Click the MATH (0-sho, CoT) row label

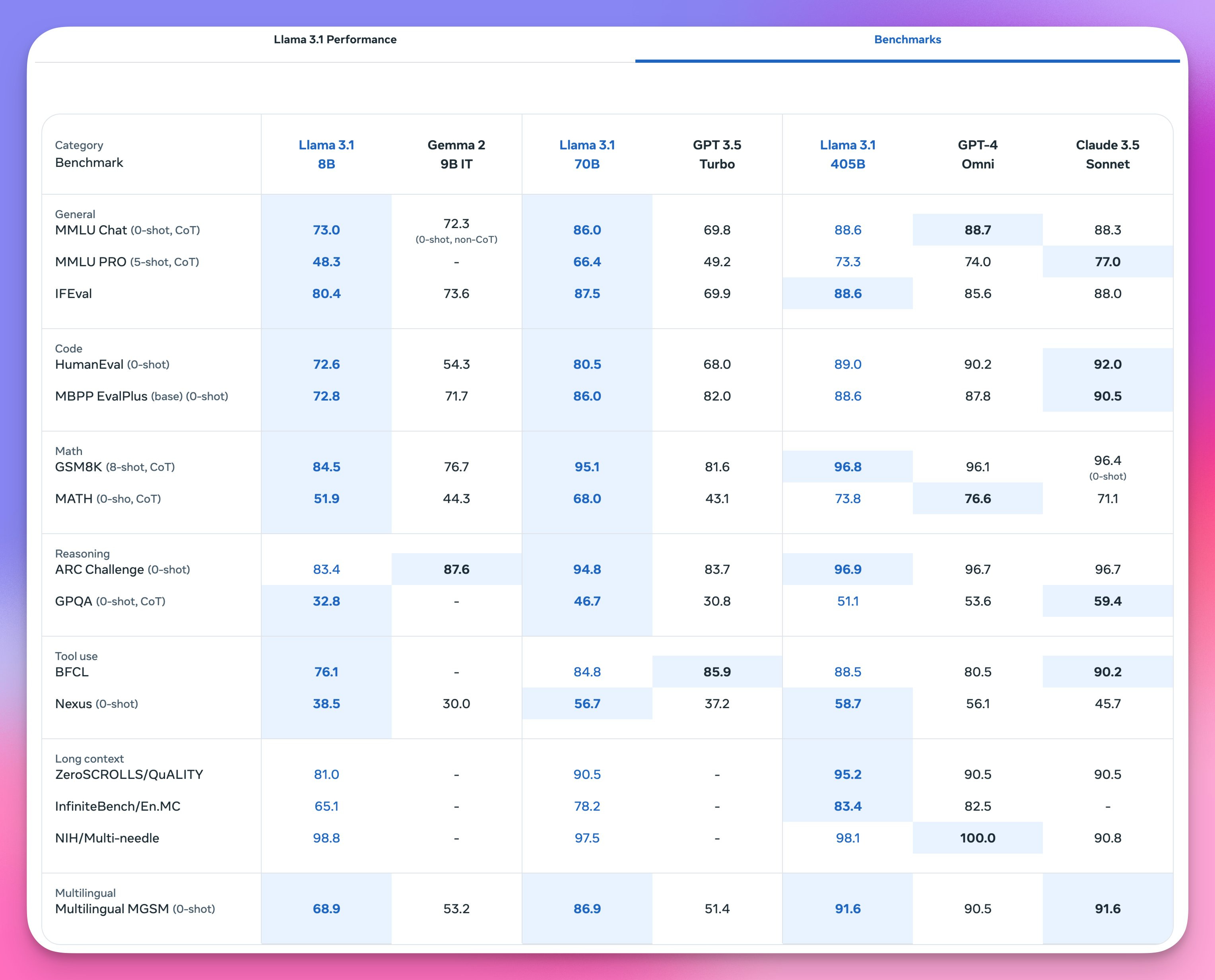[108, 498]
